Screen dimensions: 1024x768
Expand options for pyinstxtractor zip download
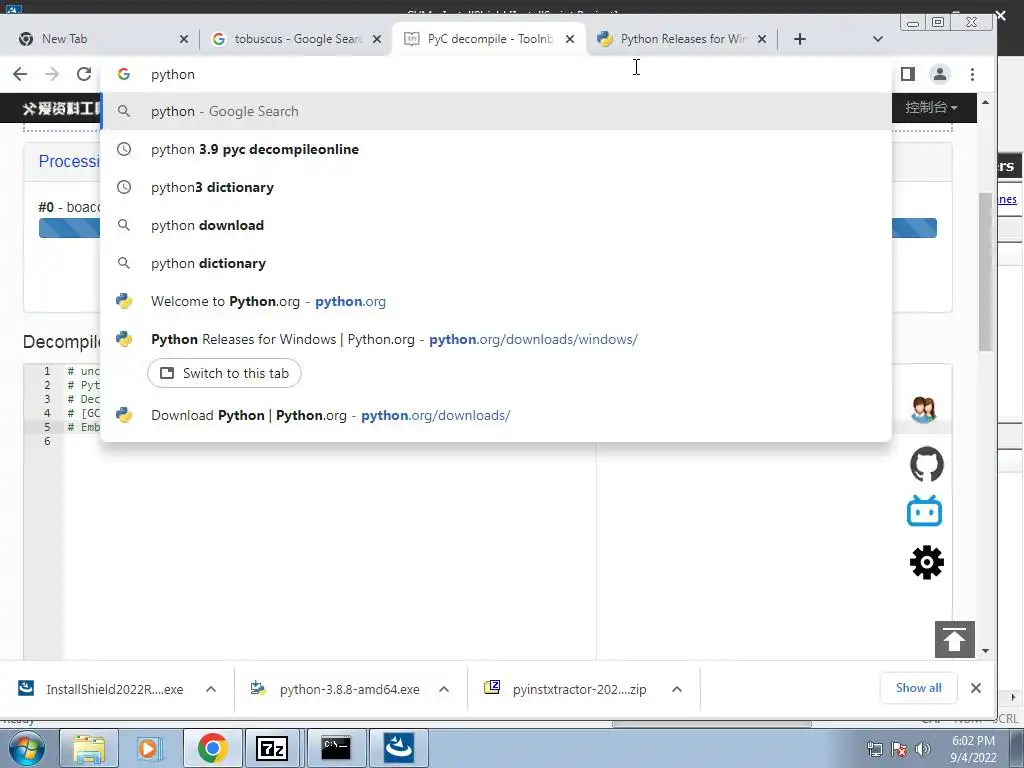677,689
